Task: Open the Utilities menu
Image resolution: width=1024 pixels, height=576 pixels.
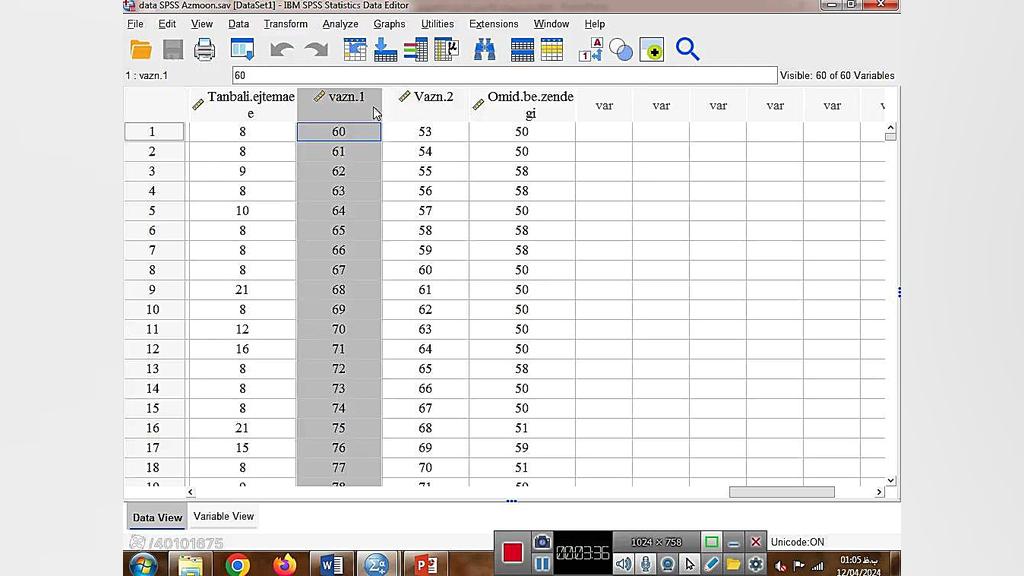Action: 438,24
